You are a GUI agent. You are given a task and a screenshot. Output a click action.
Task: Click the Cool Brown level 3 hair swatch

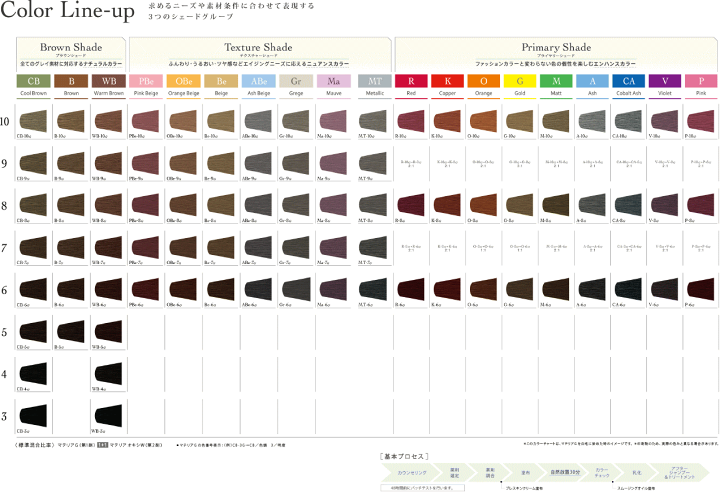tap(33, 415)
